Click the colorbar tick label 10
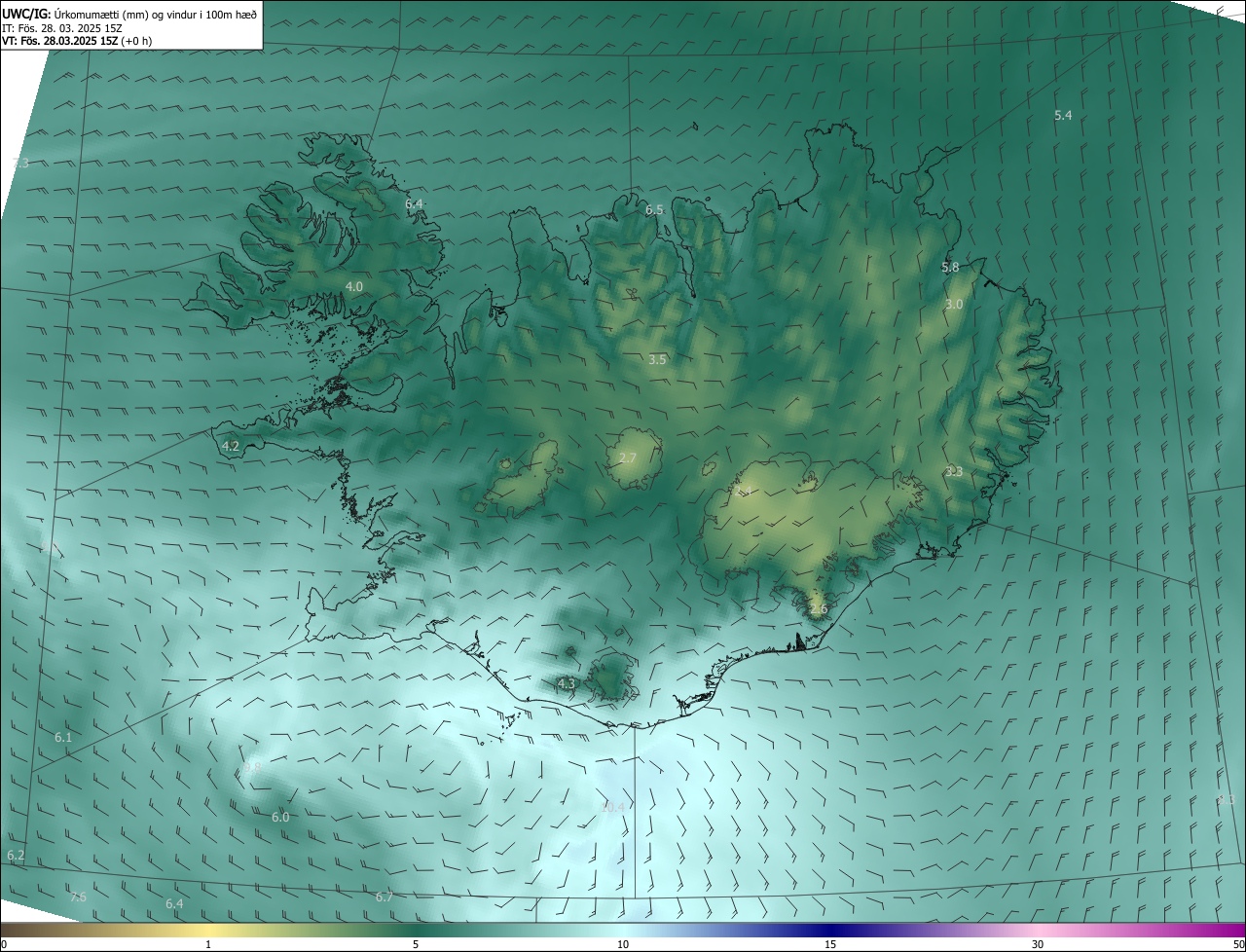This screenshot has height=952, width=1246. pyautogui.click(x=623, y=945)
